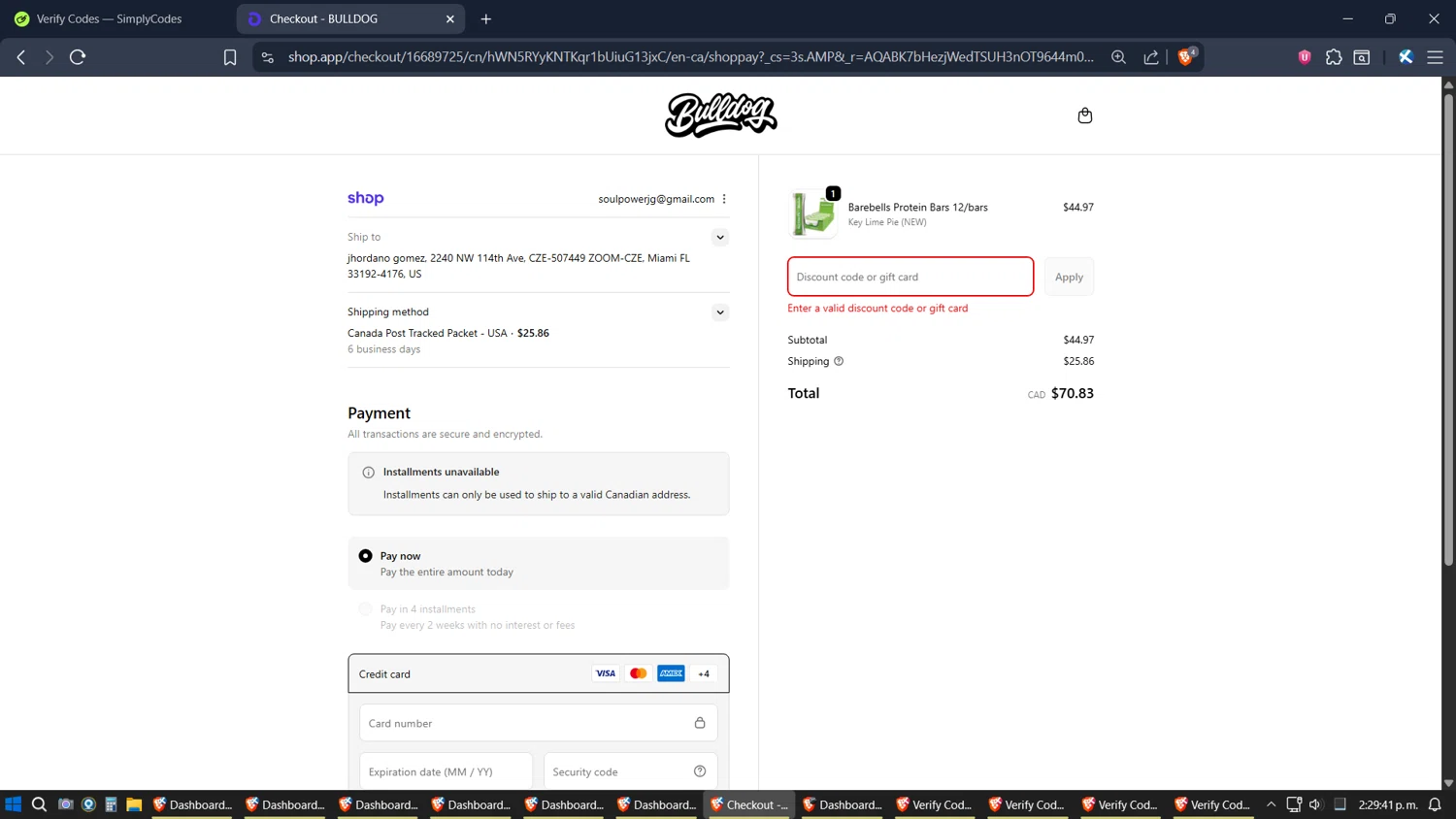
Task: Switch to the Checkout taskbar window
Action: [x=749, y=804]
